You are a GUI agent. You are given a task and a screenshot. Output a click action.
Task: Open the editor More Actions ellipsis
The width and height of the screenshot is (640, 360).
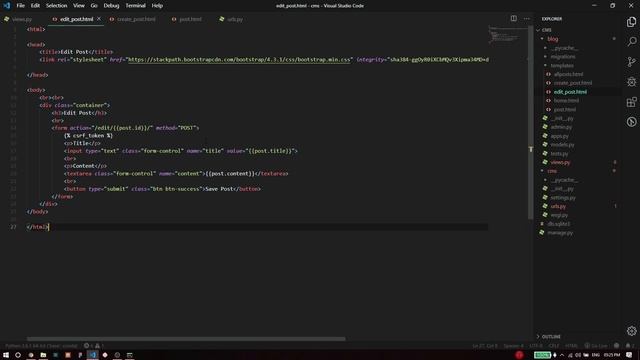527,18
